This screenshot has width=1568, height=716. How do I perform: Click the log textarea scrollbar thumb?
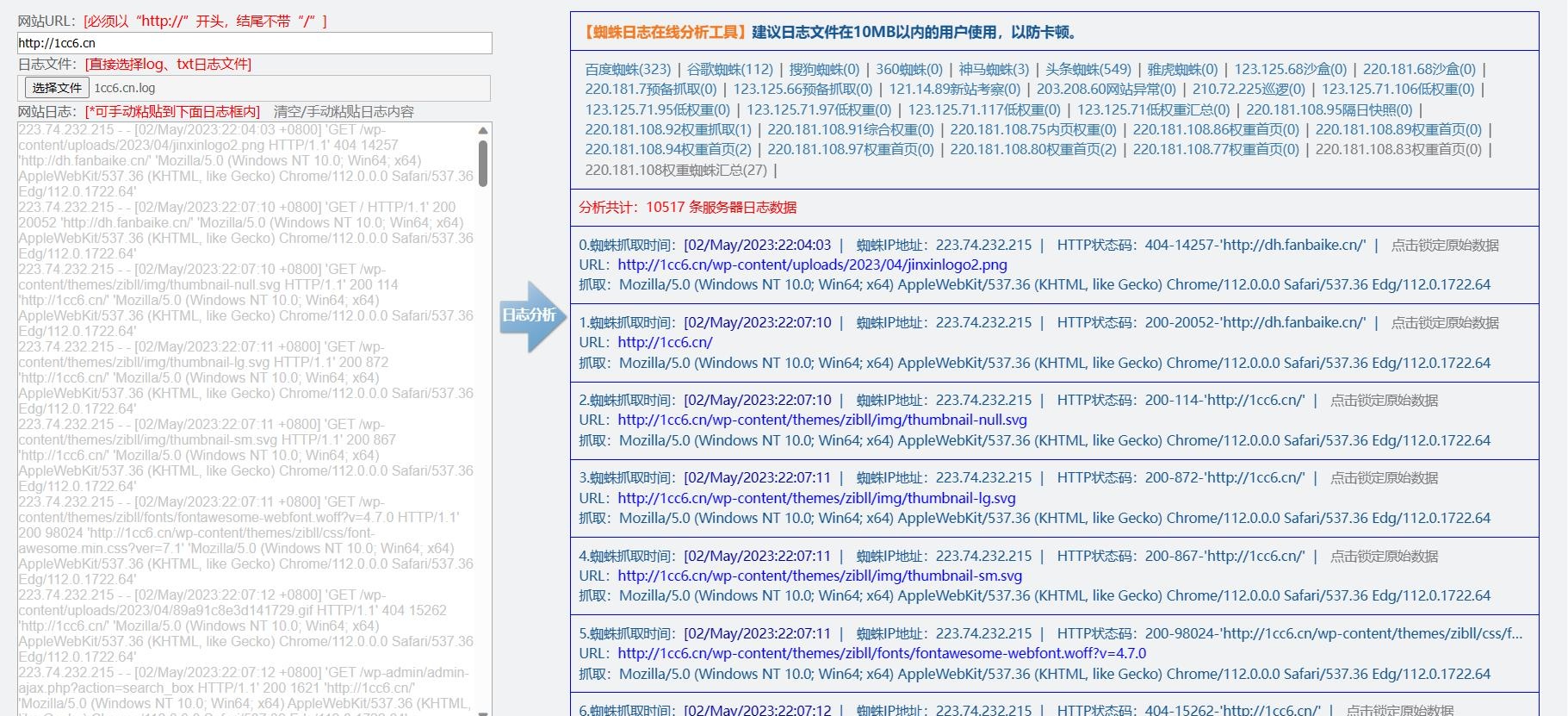point(483,163)
